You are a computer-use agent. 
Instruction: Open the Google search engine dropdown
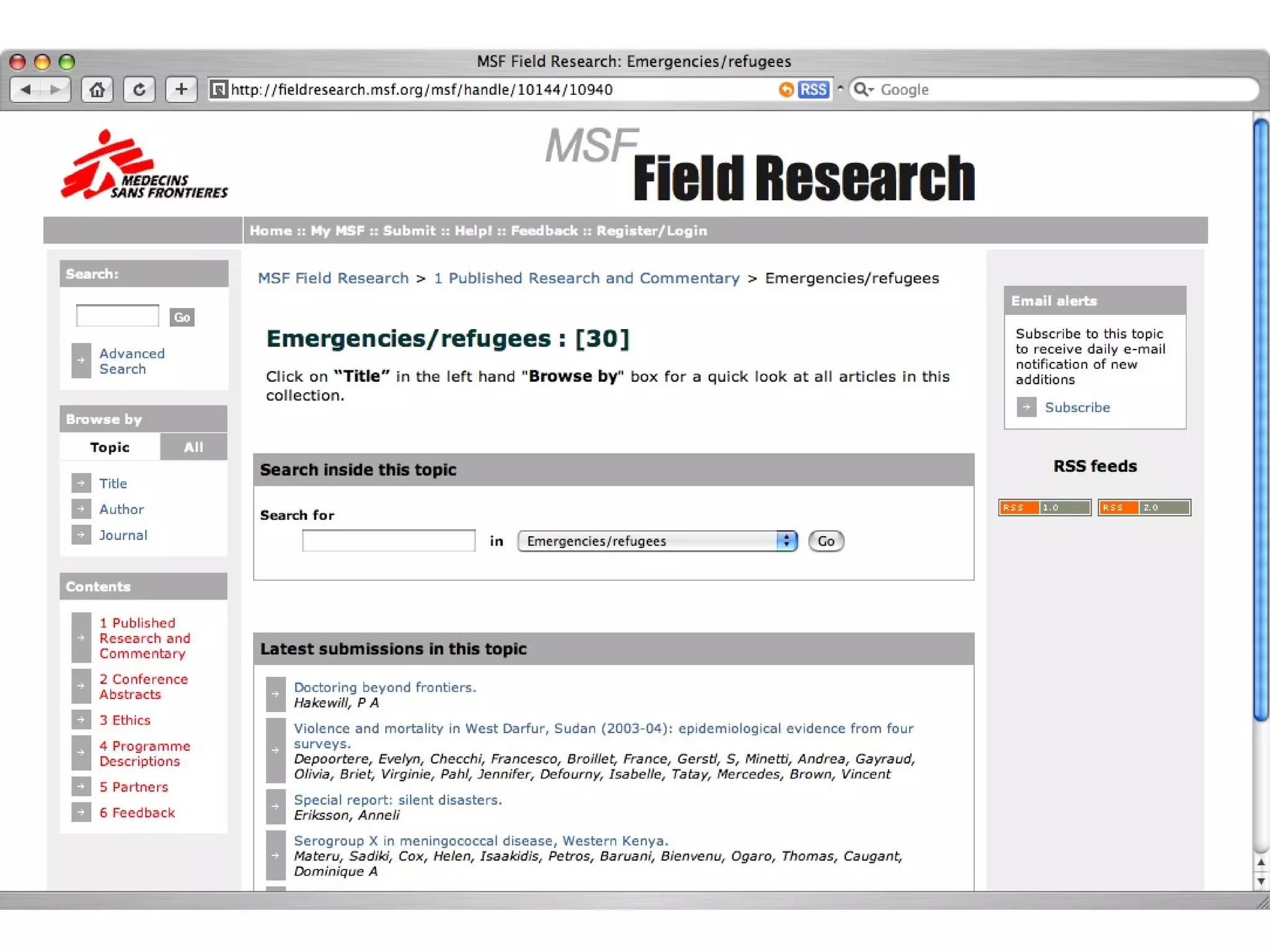tap(863, 90)
